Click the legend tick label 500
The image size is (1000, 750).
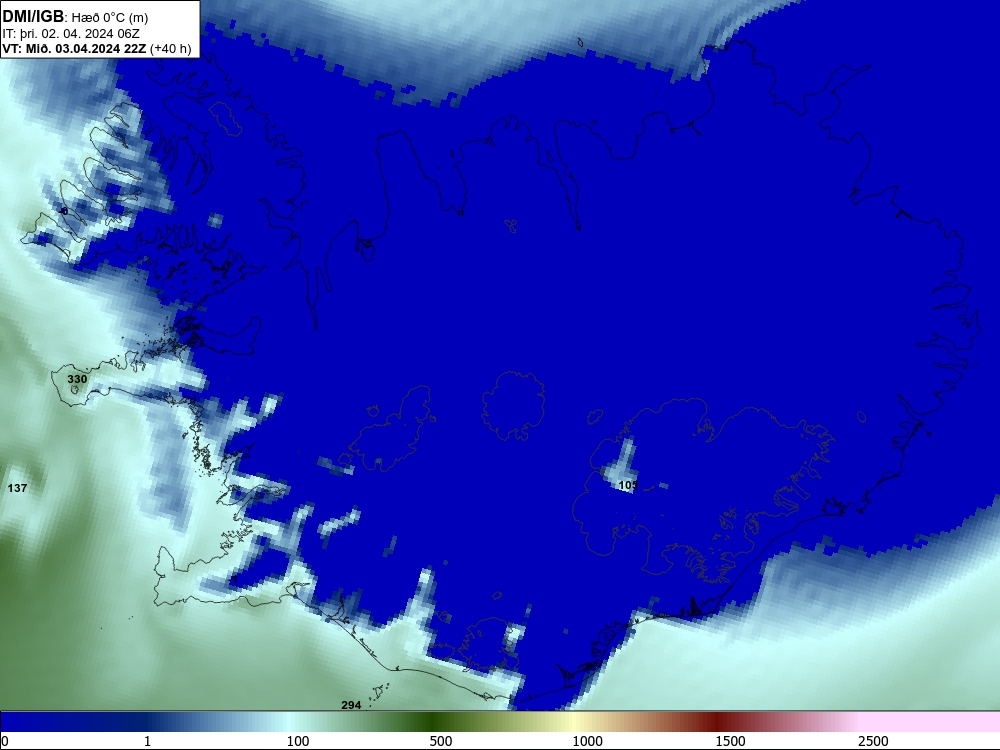point(441,741)
